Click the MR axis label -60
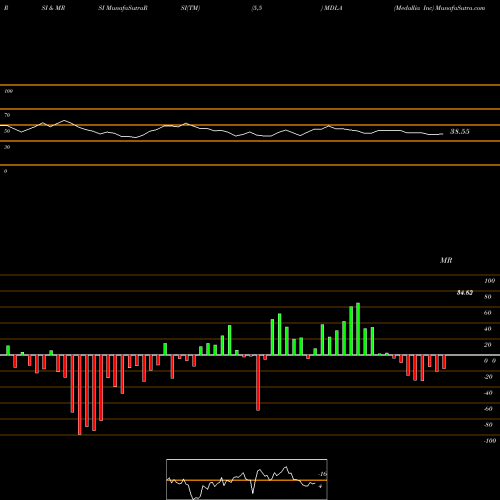500x500 pixels. pos(488,409)
